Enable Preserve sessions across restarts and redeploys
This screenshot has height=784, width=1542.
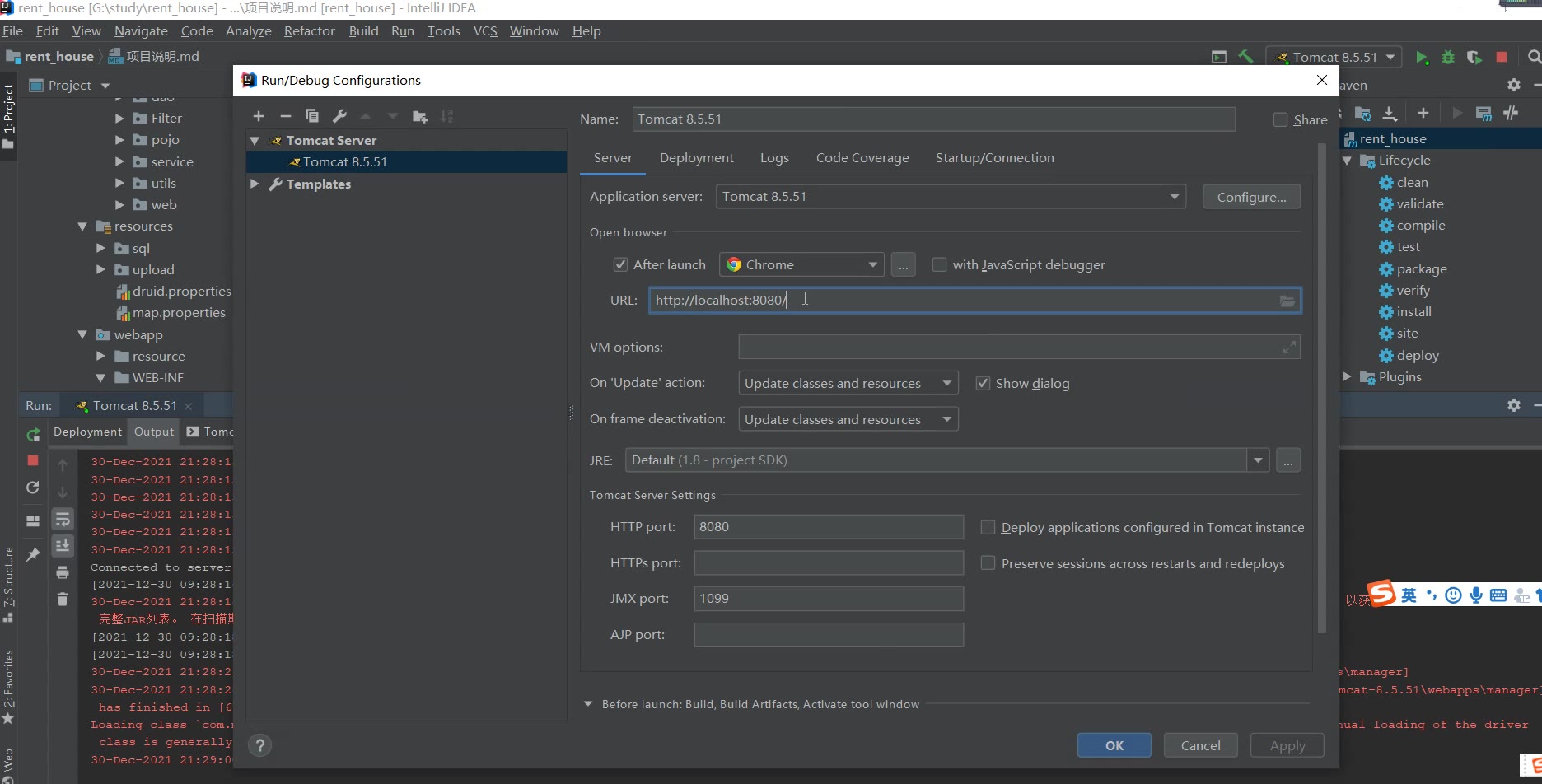point(988,563)
